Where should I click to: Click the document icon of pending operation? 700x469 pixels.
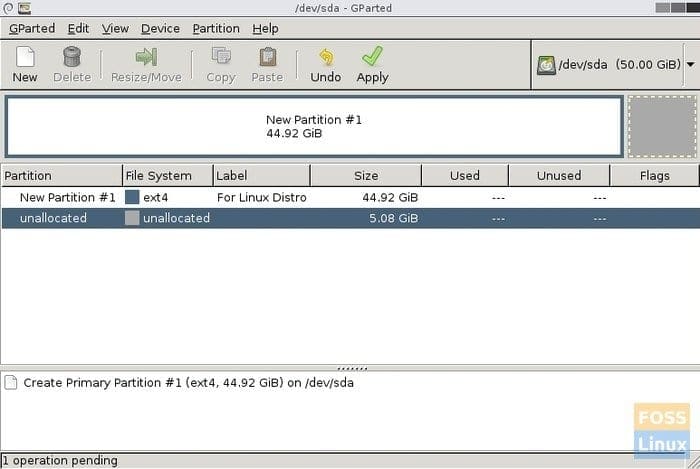coord(11,382)
